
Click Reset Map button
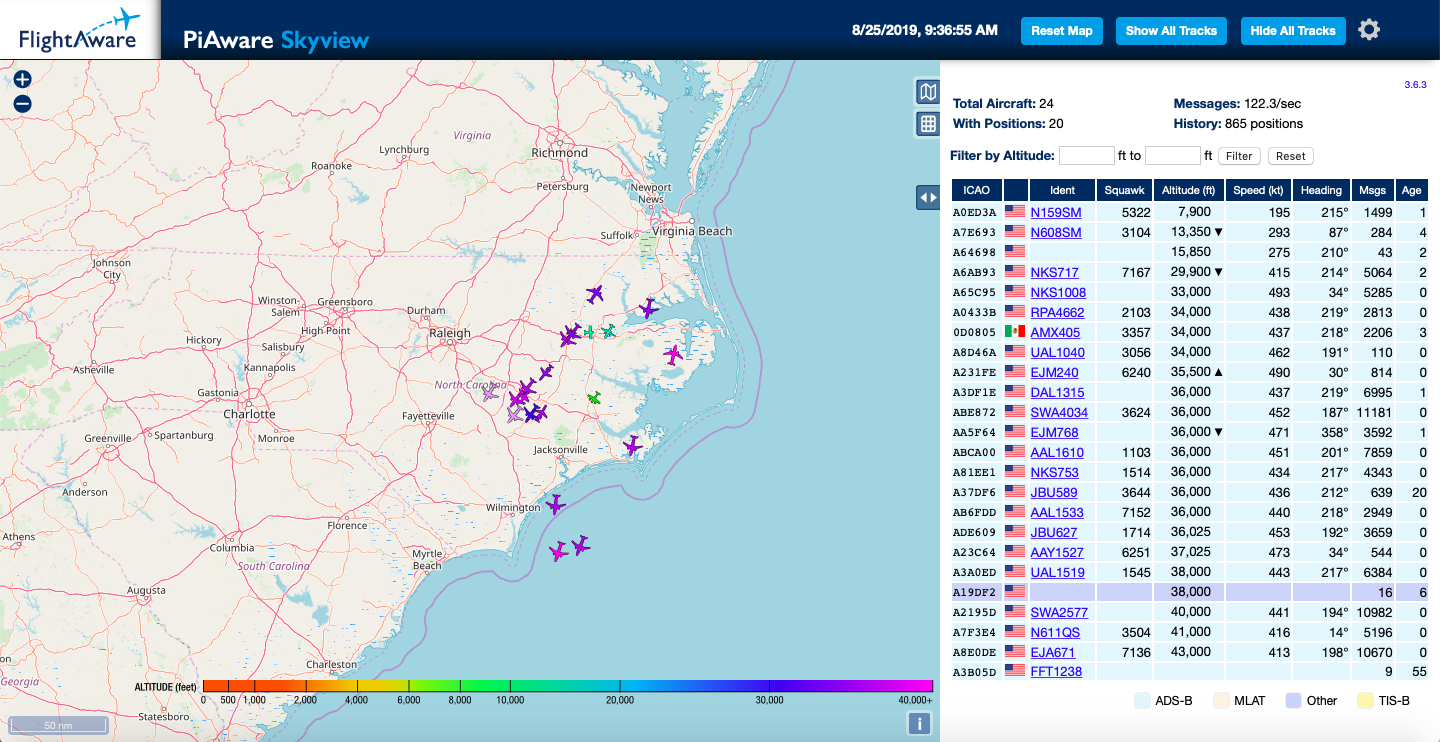coord(1061,31)
